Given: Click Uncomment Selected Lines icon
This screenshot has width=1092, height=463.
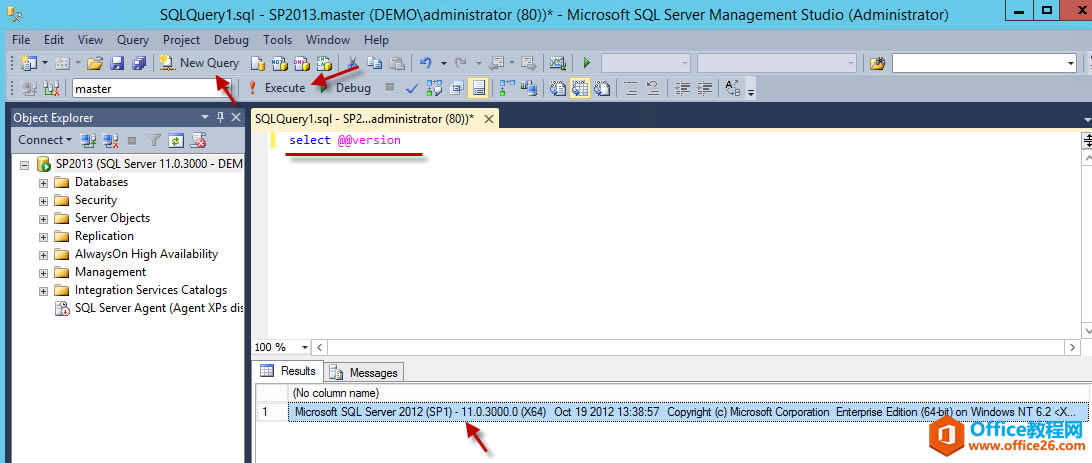Looking at the screenshot, I should point(653,88).
